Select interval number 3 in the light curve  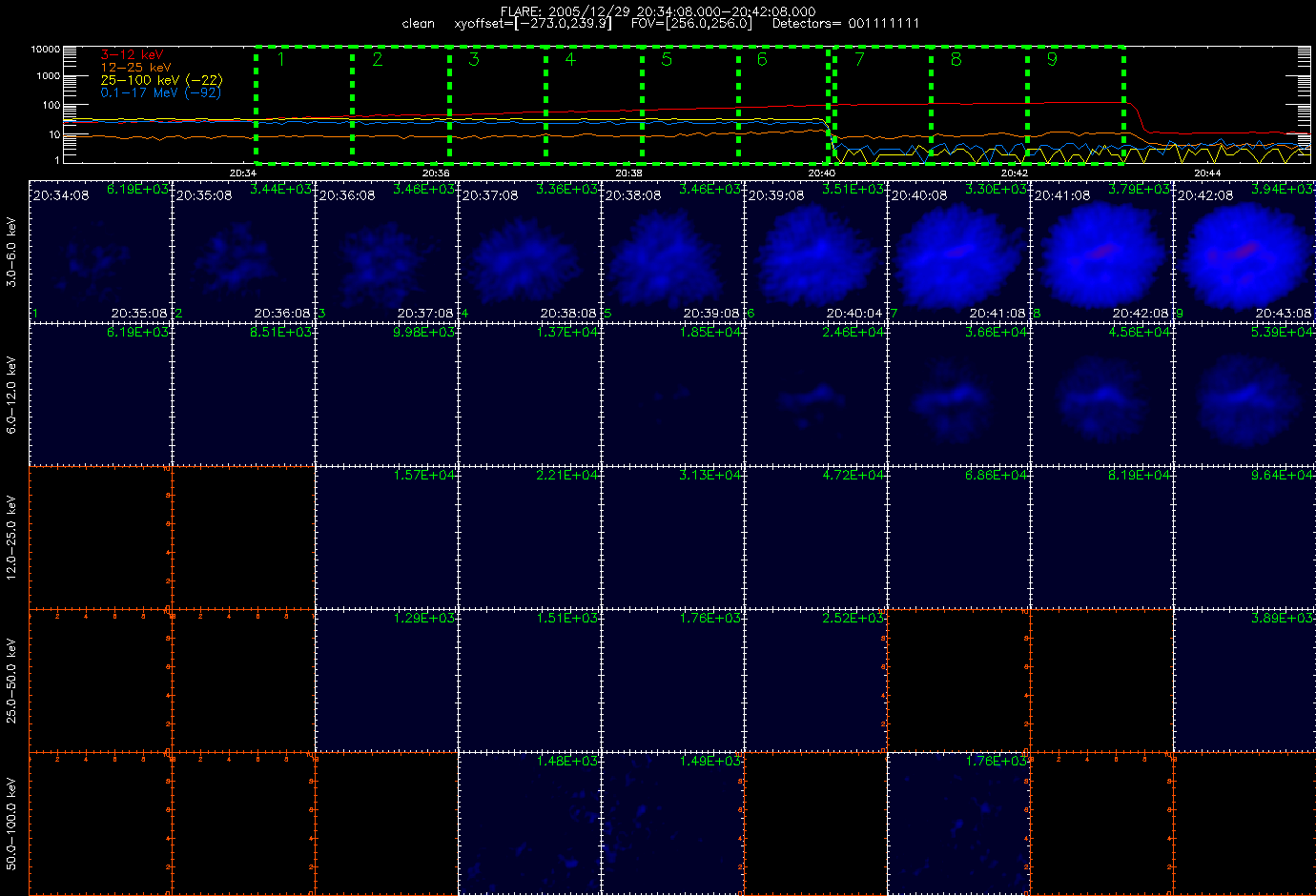474,59
